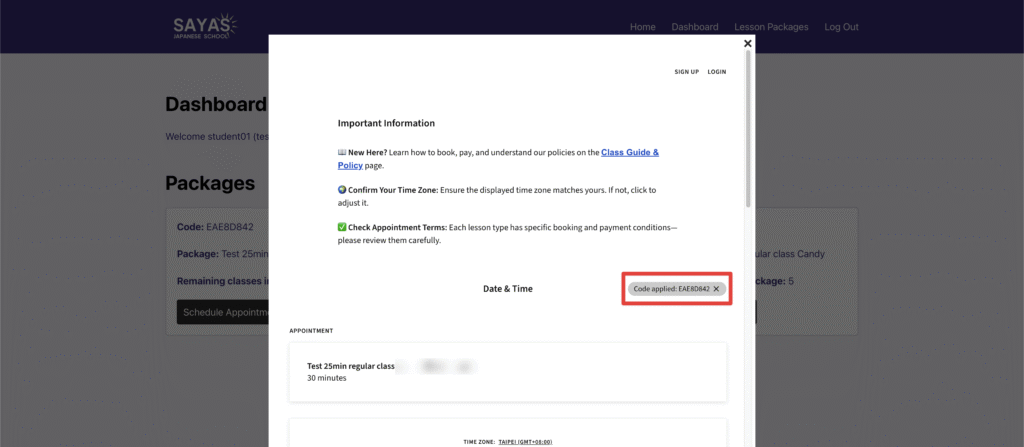Open the Lesson Packages page

pyautogui.click(x=771, y=27)
